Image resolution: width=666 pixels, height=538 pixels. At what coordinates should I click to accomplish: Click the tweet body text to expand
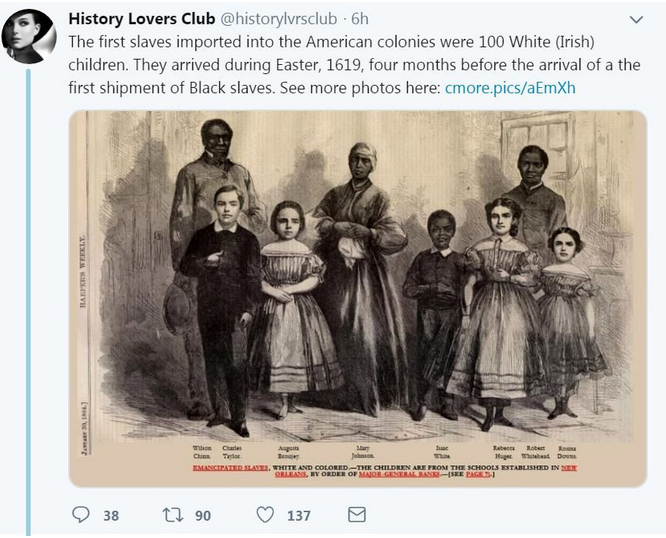click(x=354, y=65)
